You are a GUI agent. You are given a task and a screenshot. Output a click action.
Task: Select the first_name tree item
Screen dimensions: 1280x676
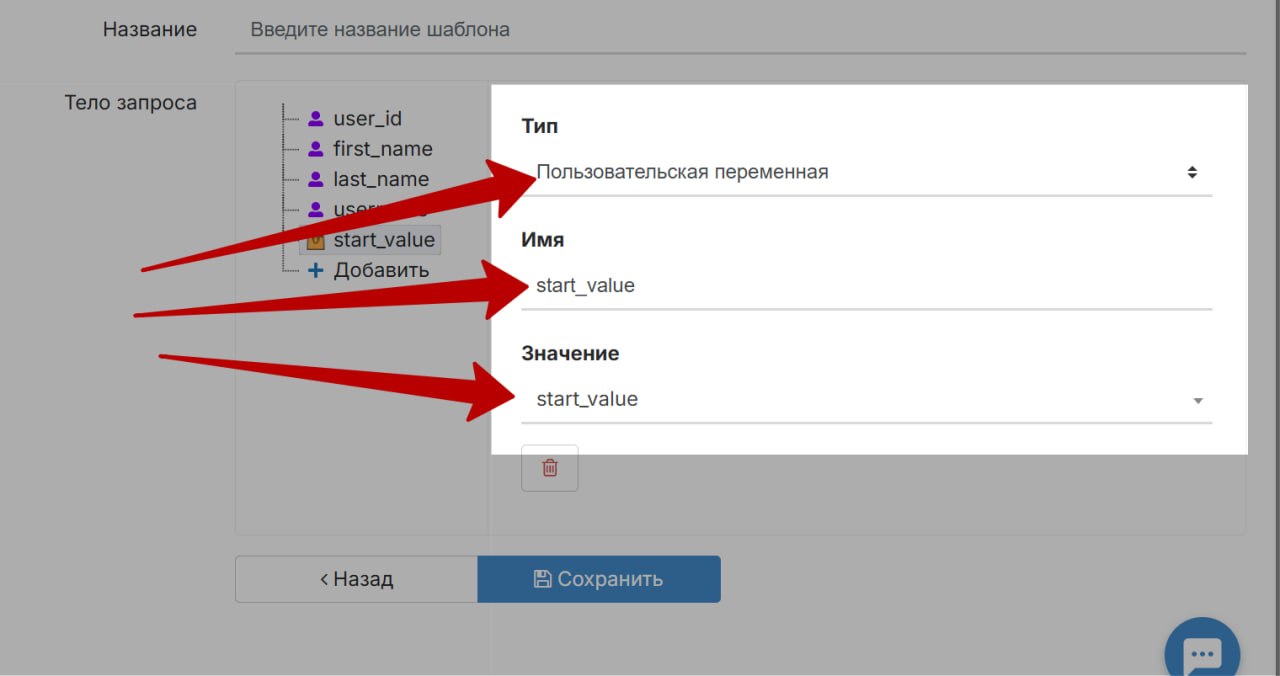click(x=383, y=149)
